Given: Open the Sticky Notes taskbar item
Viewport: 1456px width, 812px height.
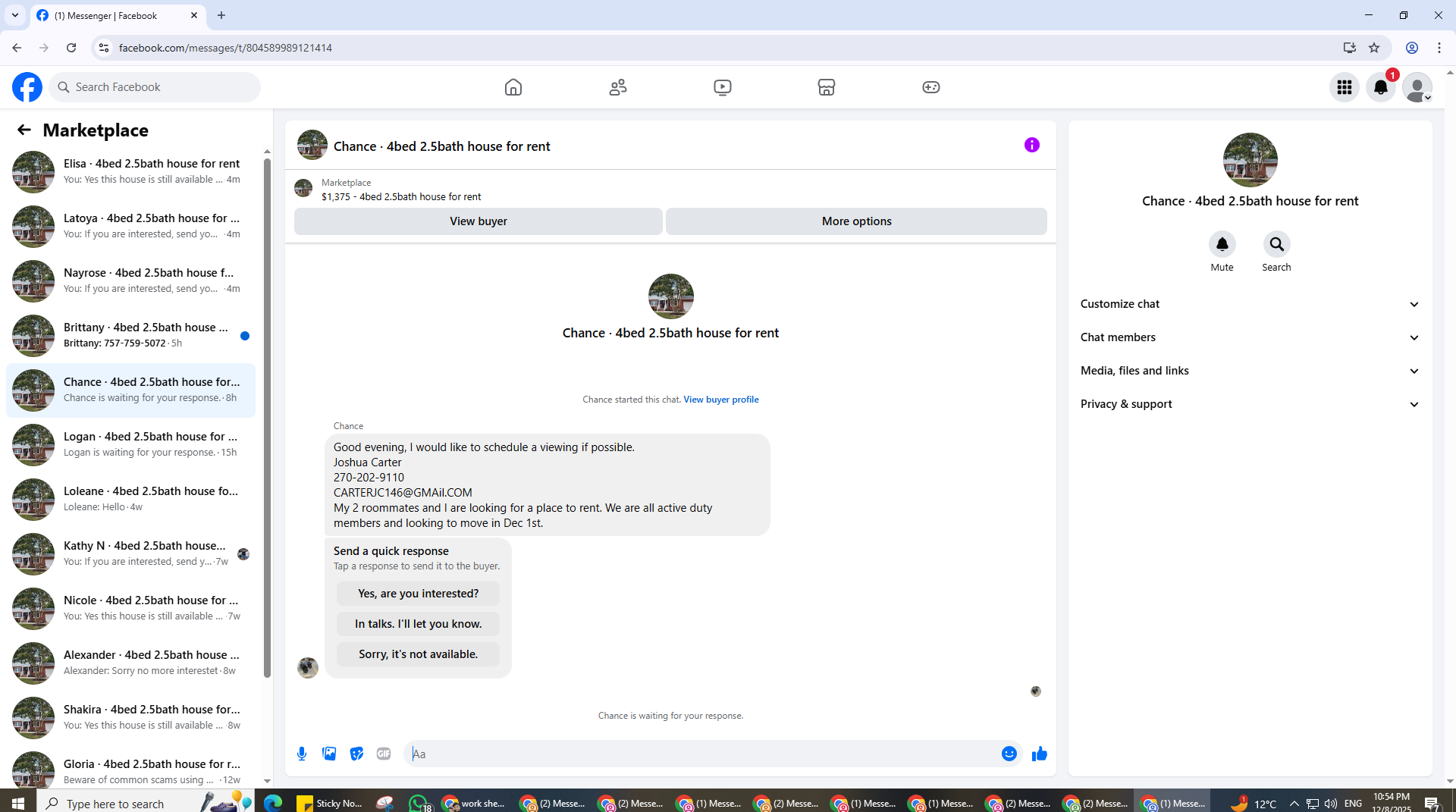Looking at the screenshot, I should pyautogui.click(x=330, y=803).
